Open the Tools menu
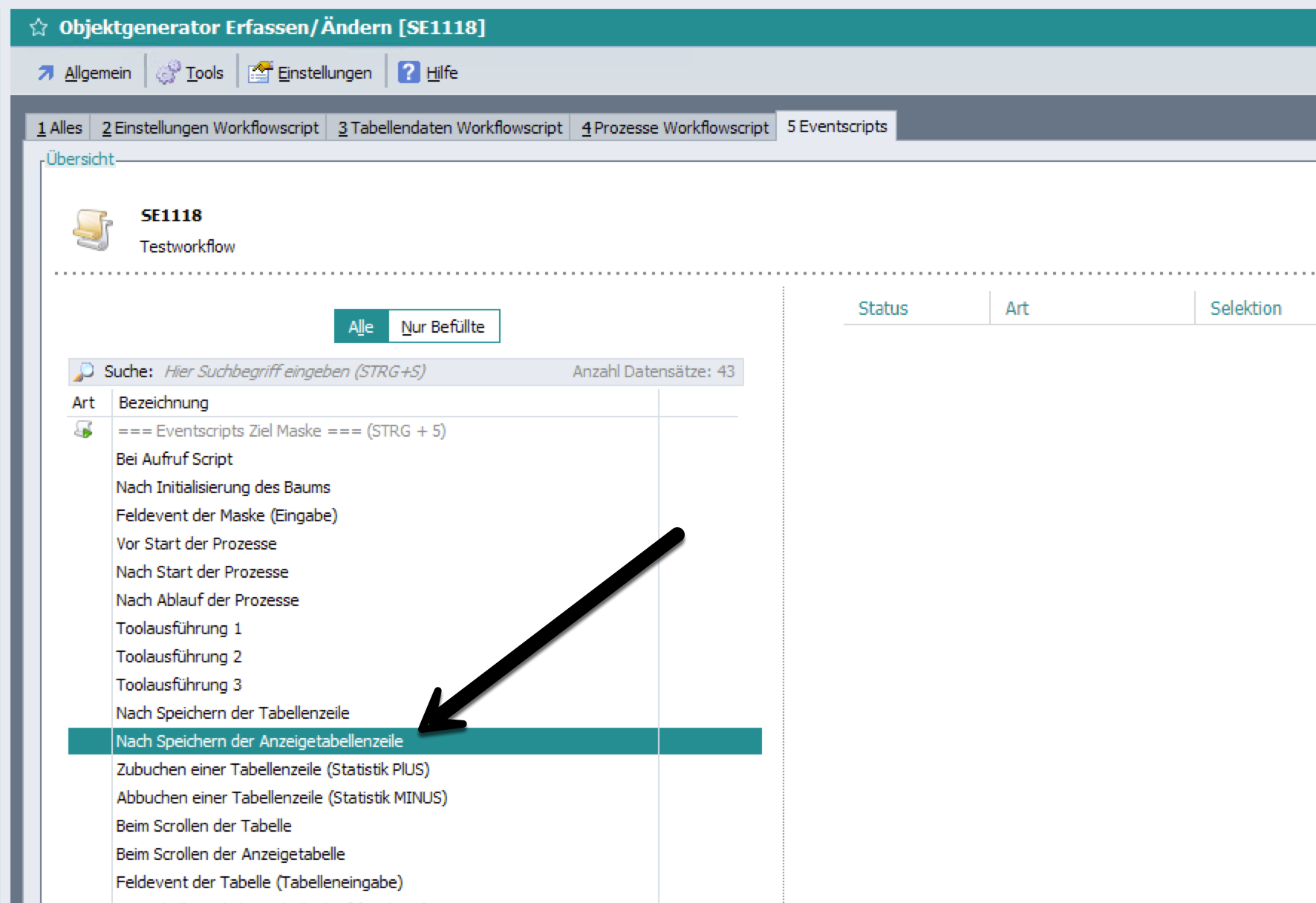The height and width of the screenshot is (903, 1316). 203,73
